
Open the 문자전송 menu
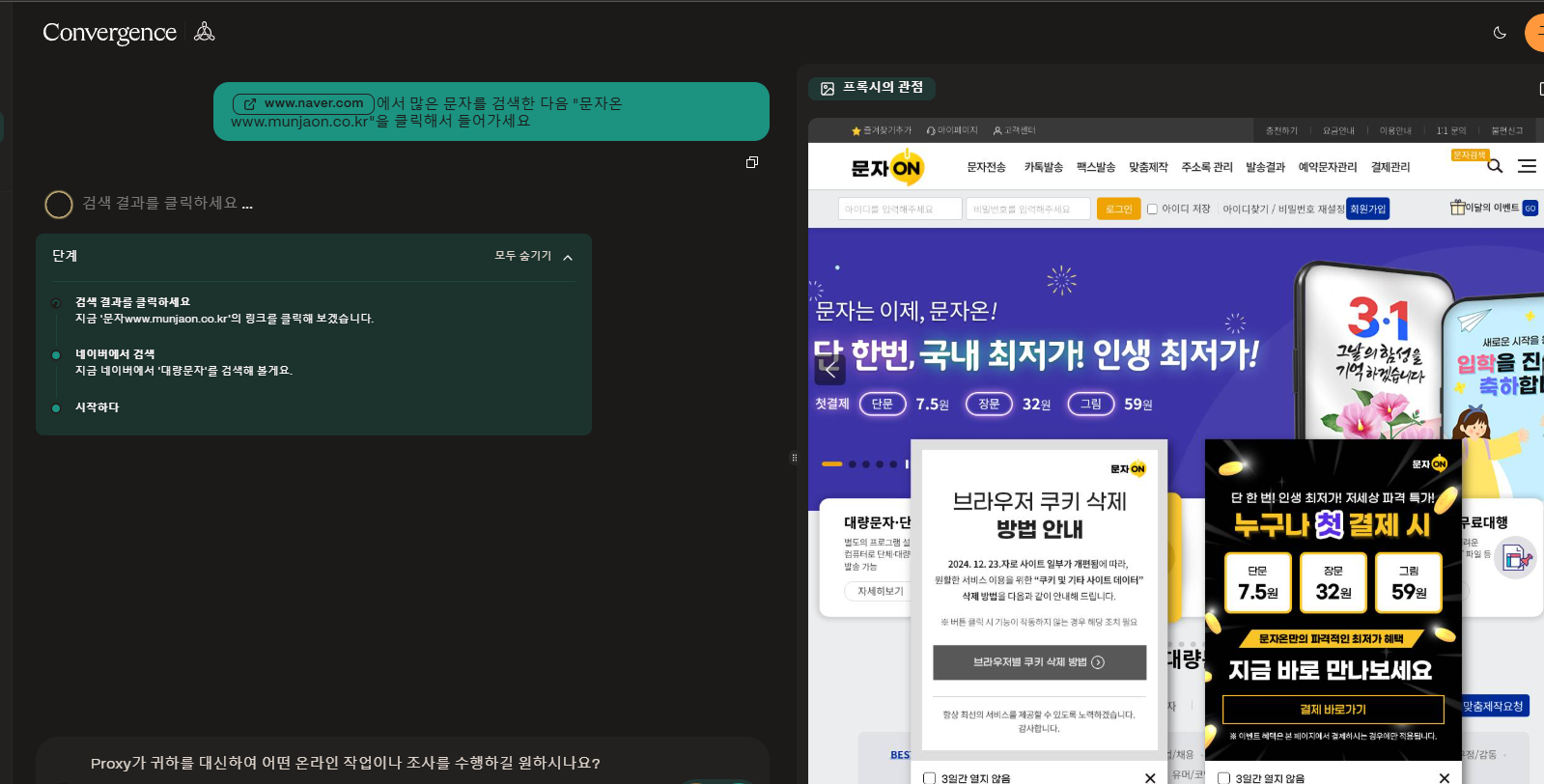click(x=986, y=167)
